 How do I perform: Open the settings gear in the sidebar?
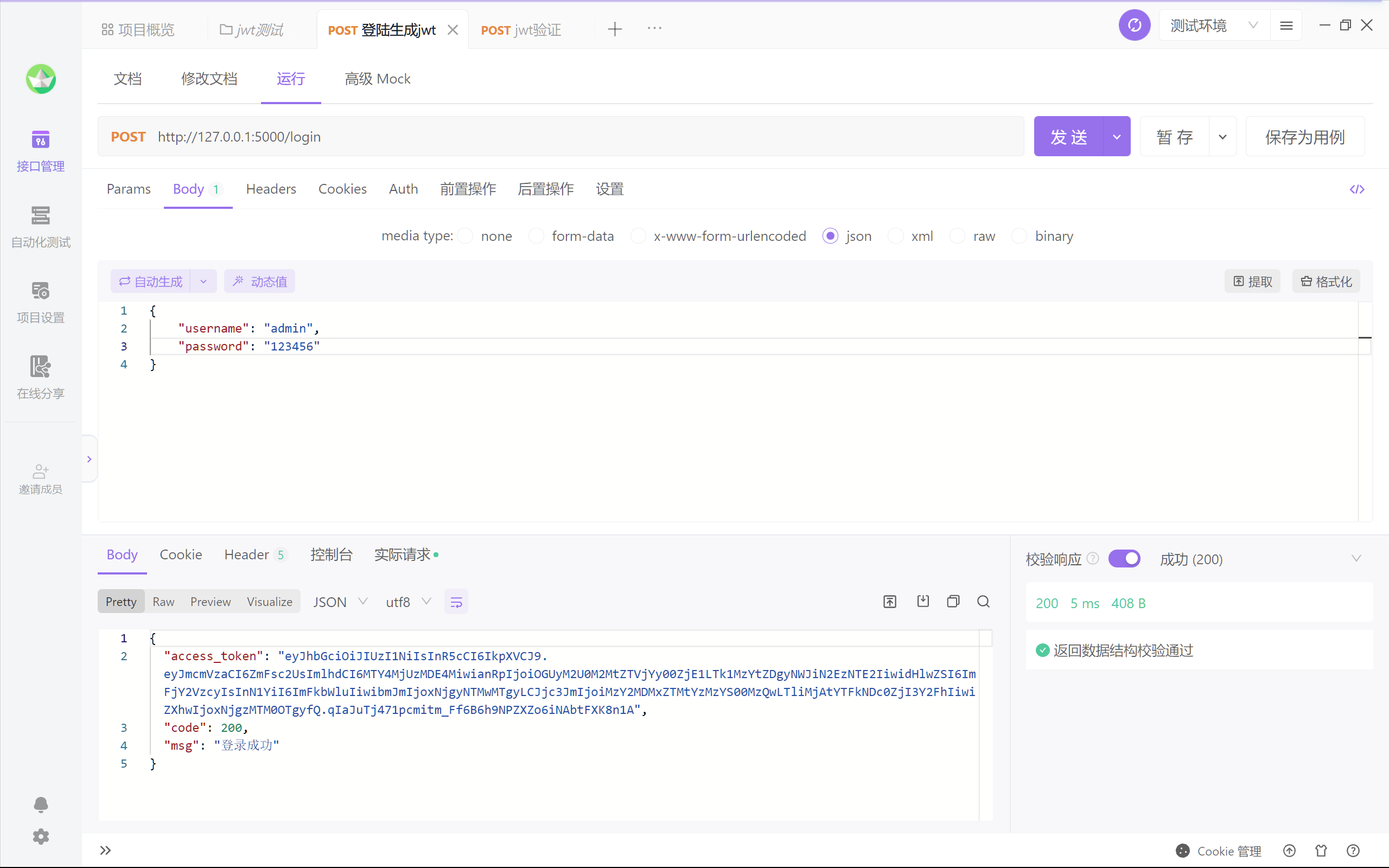[40, 837]
